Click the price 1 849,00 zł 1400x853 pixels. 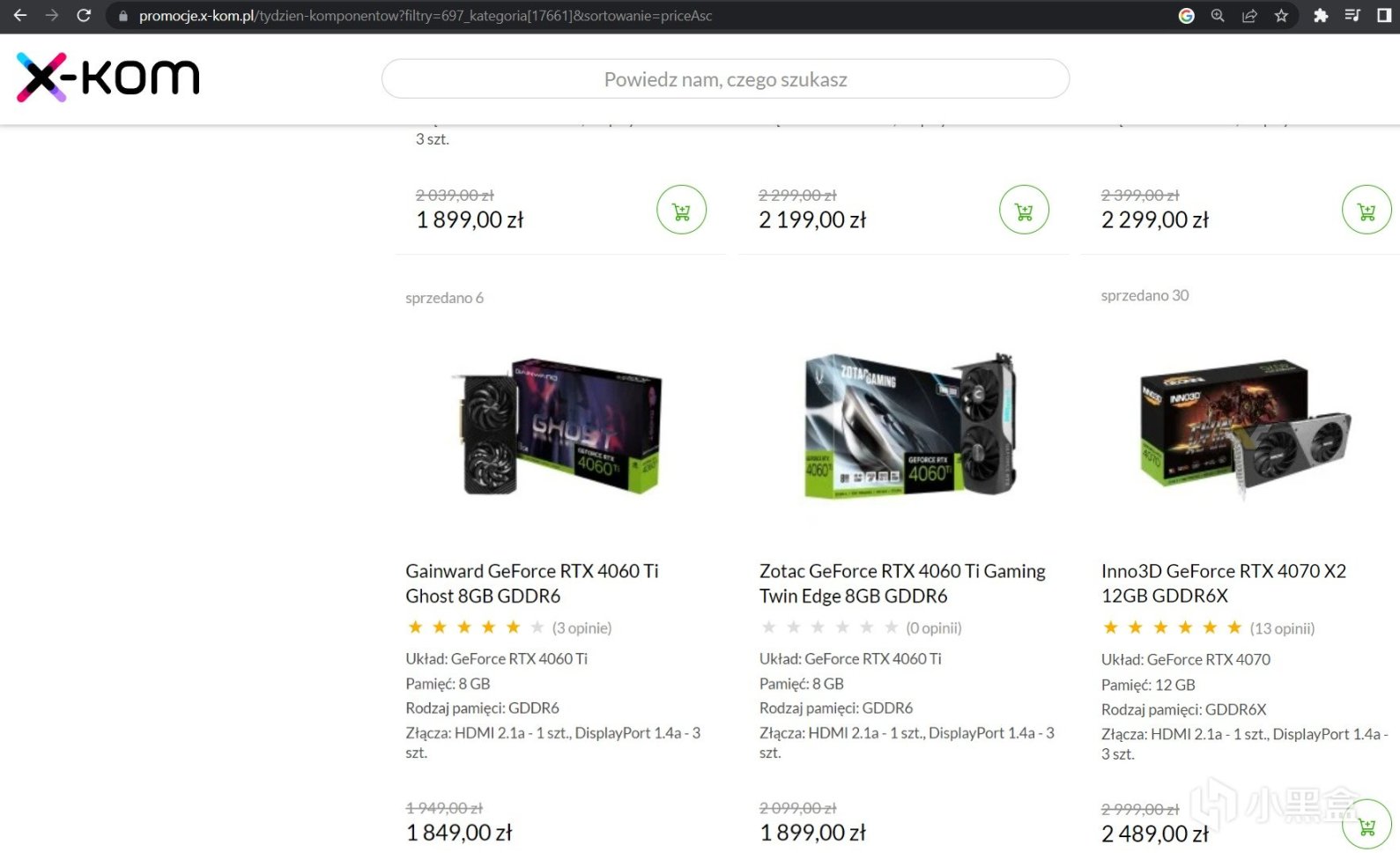(459, 833)
